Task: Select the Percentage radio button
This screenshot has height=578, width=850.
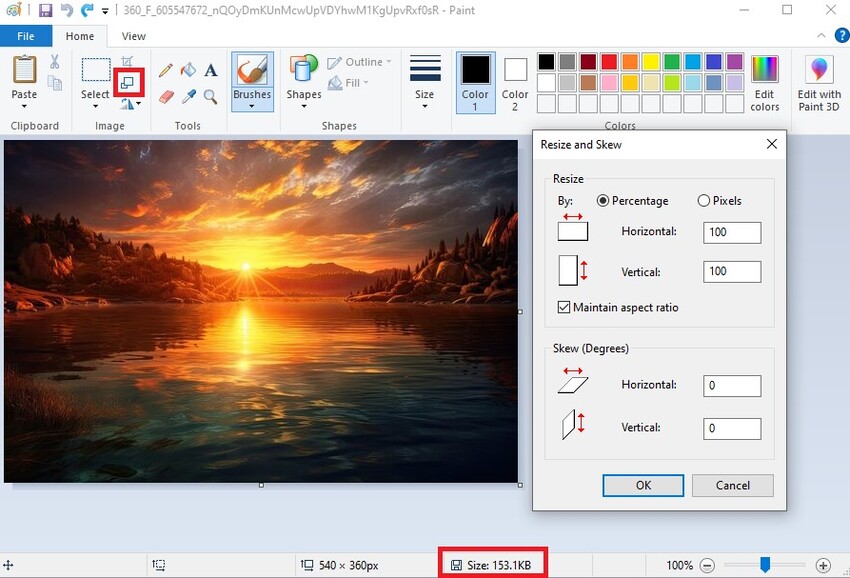Action: click(x=602, y=201)
